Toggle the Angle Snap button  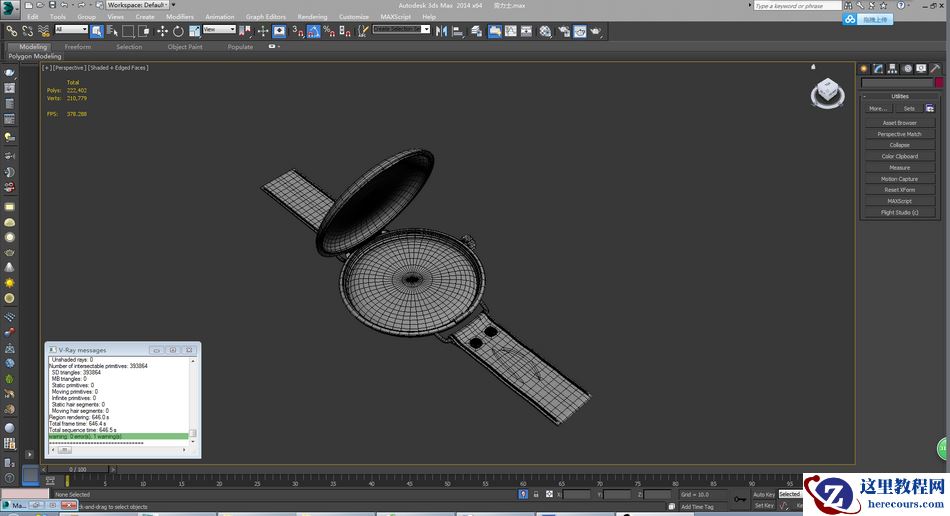[x=313, y=31]
